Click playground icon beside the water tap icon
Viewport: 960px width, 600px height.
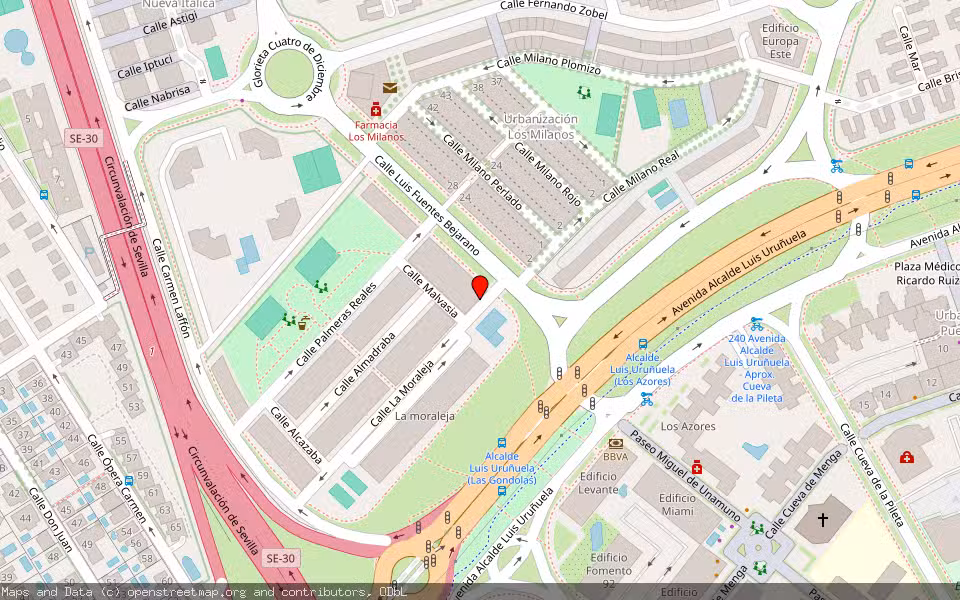[x=288, y=319]
